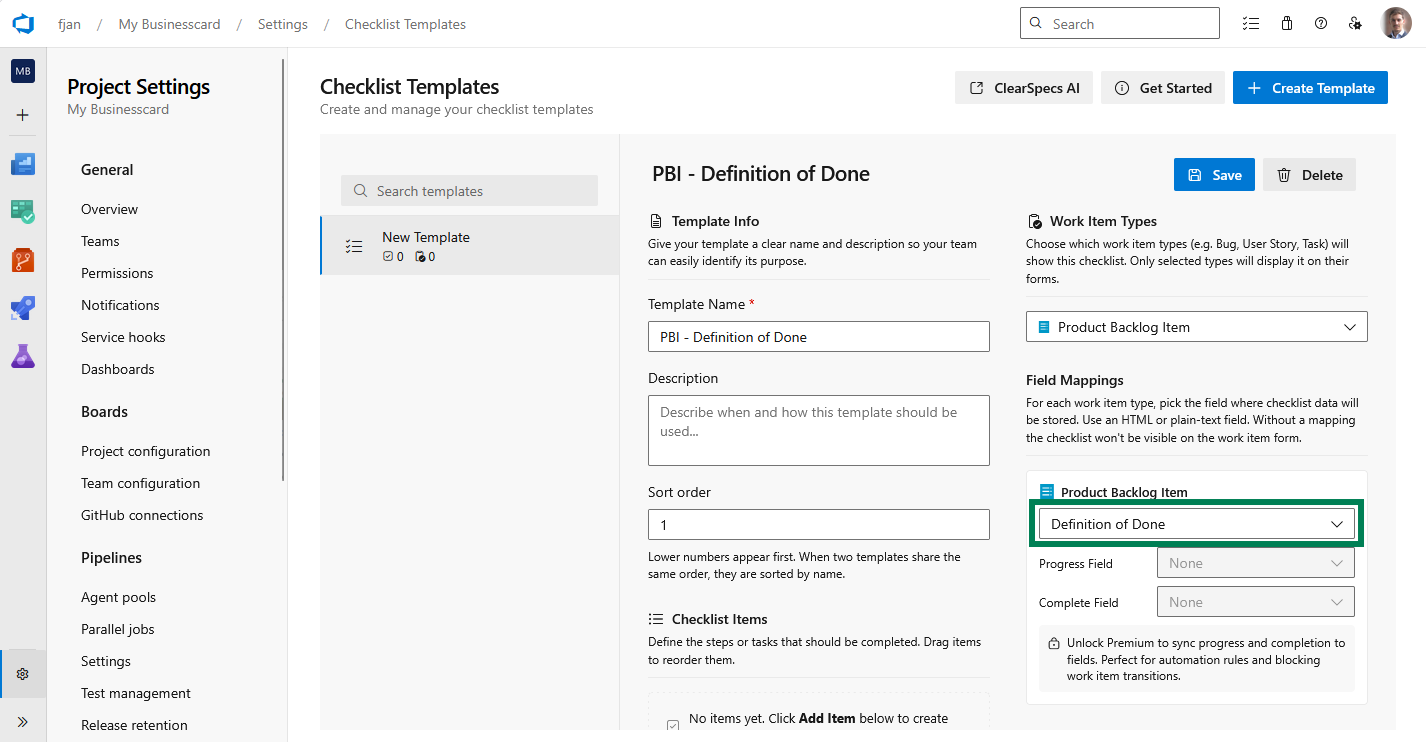Open Product Backlog Item work type dropdown

[1196, 327]
